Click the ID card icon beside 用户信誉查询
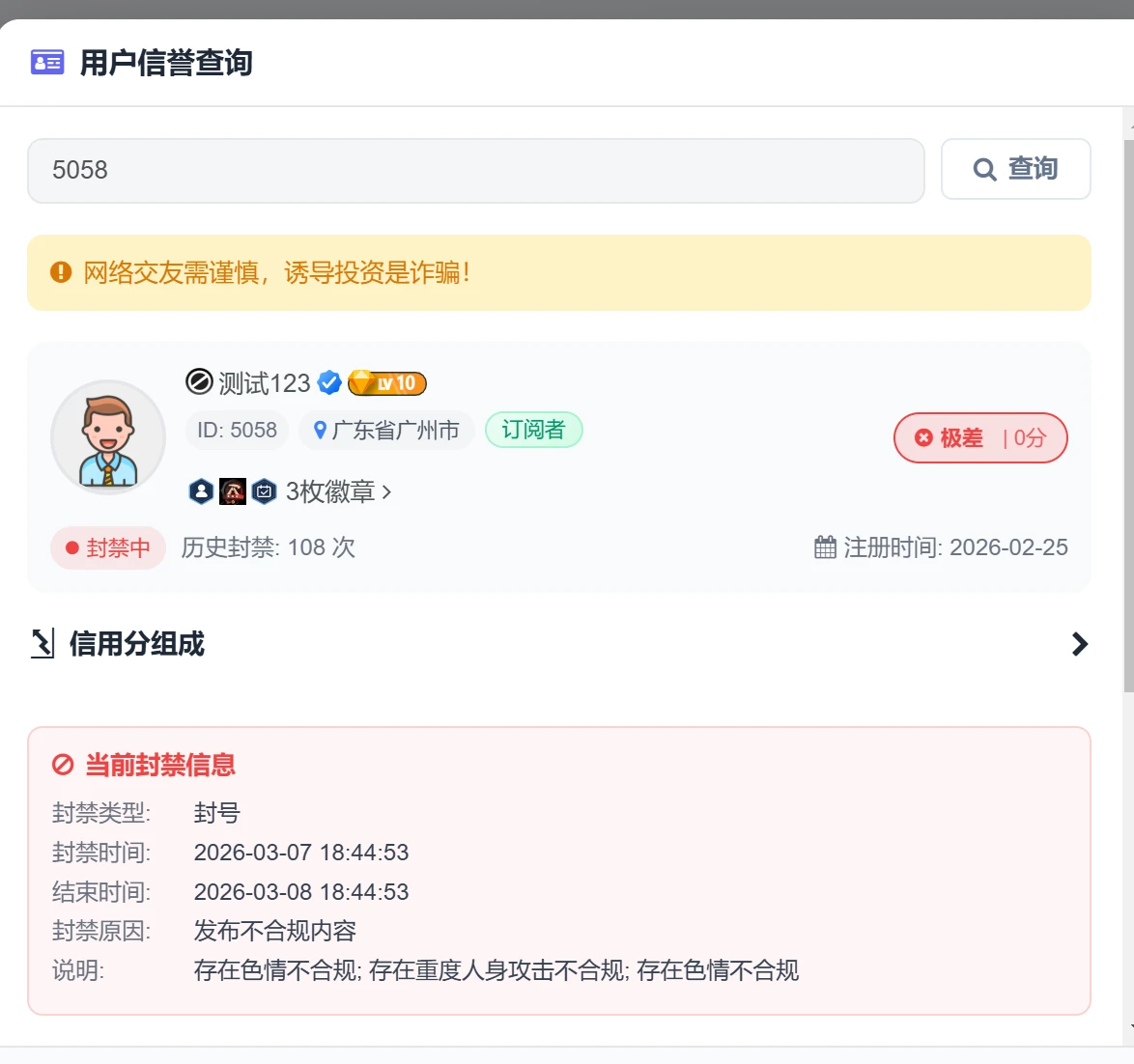The width and height of the screenshot is (1134, 1064). [47, 62]
